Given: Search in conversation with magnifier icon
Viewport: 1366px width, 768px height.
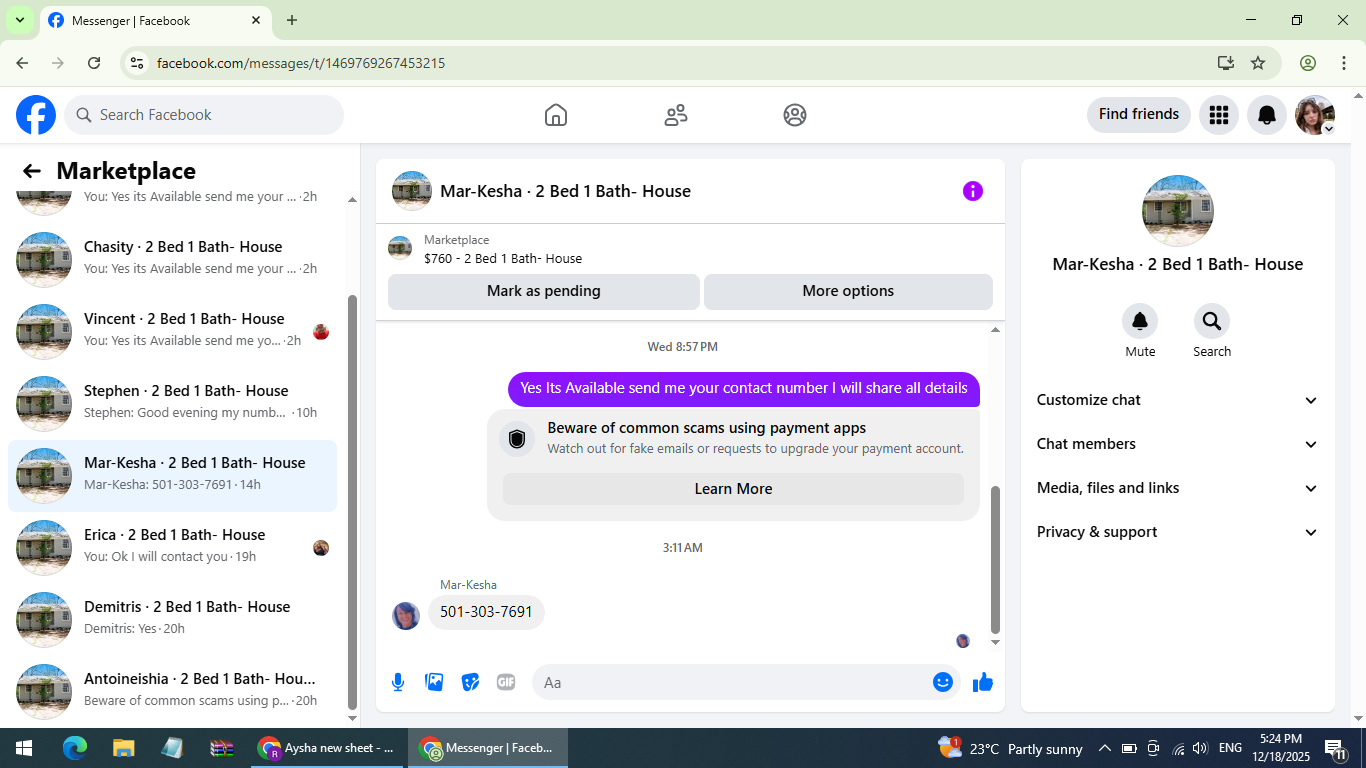Looking at the screenshot, I should [x=1212, y=321].
